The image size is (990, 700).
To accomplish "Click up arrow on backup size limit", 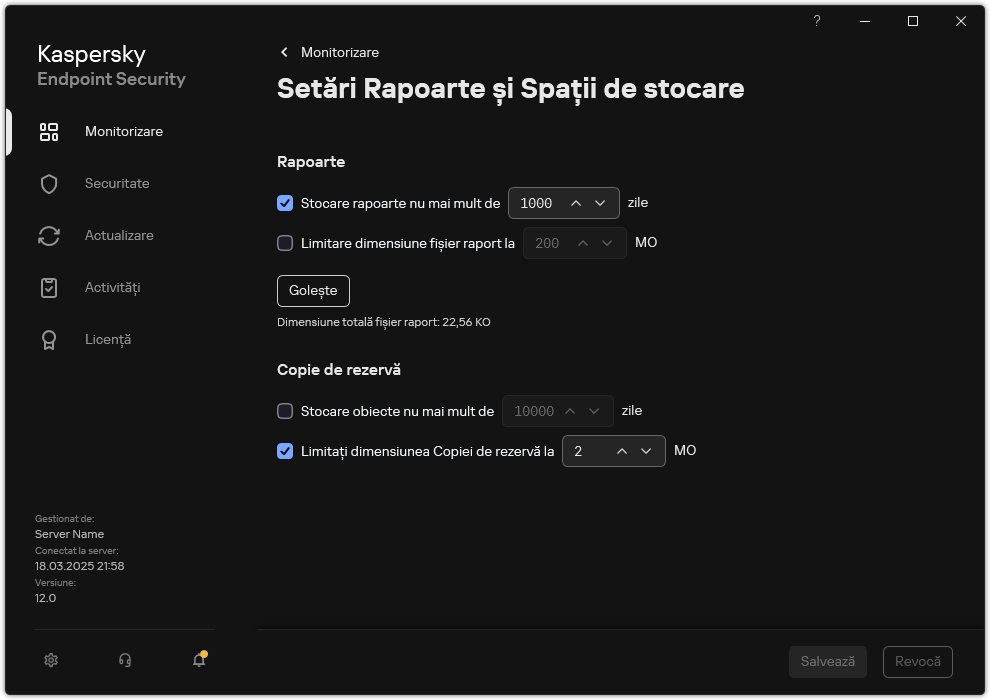I will 623,451.
